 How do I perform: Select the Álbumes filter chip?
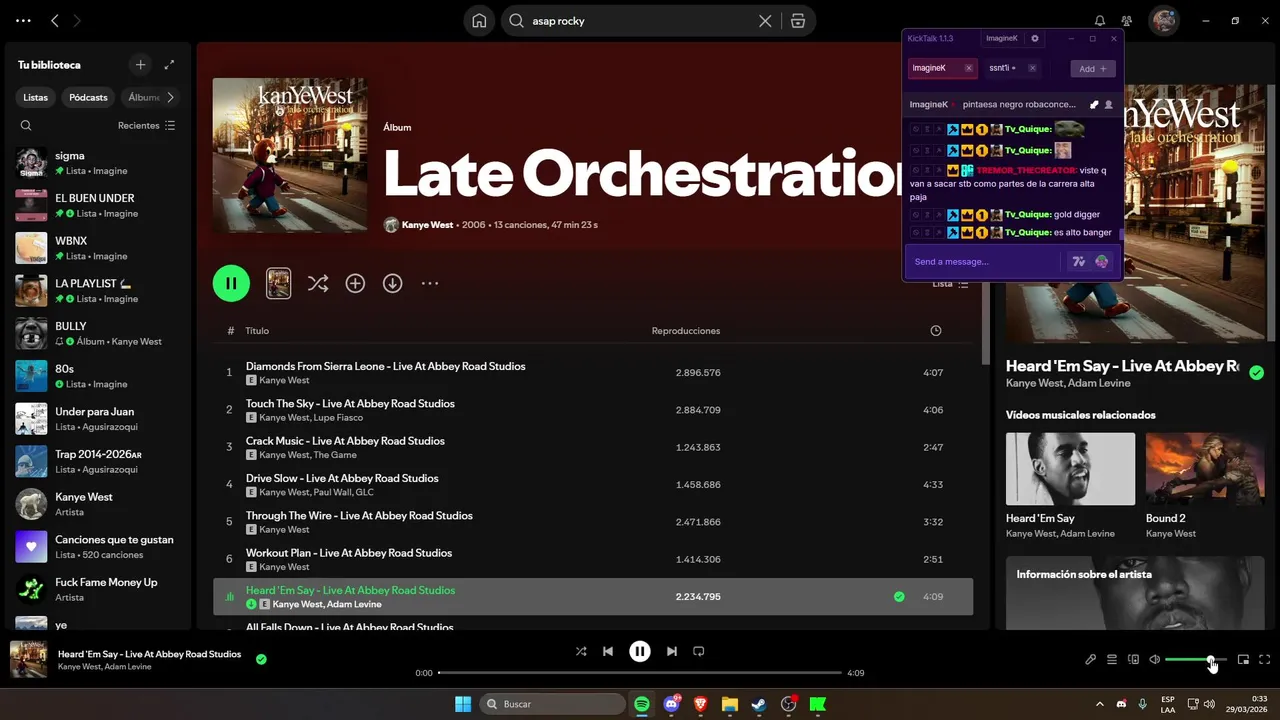(144, 97)
